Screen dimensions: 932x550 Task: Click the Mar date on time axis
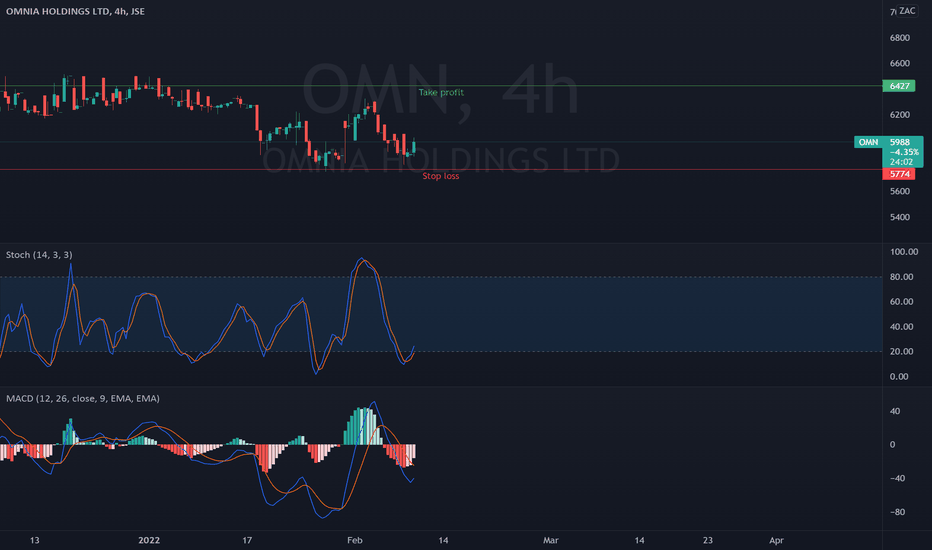550,540
